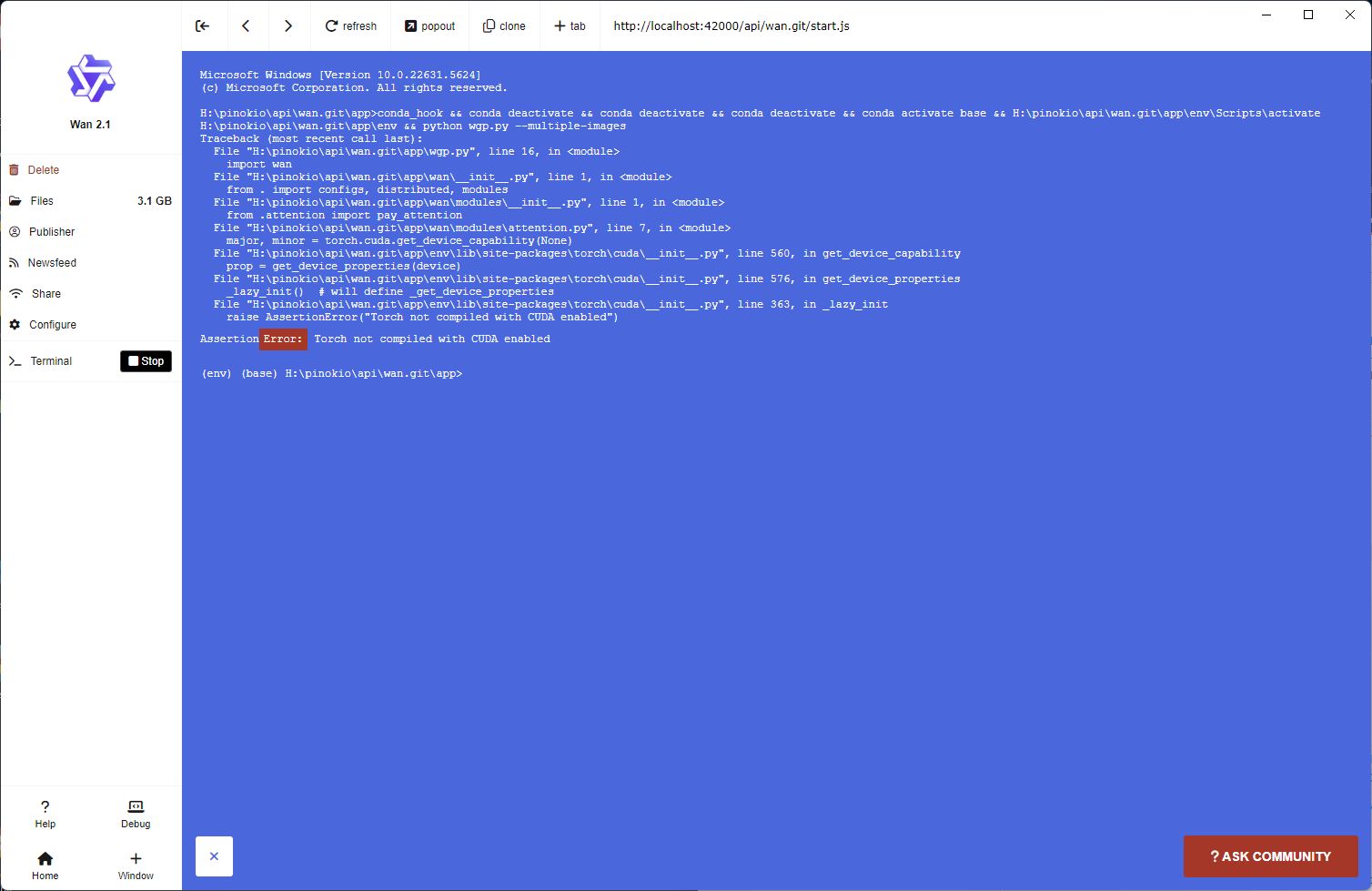This screenshot has height=891, width=1372.
Task: Open the Newsfeed
Action: click(91, 263)
